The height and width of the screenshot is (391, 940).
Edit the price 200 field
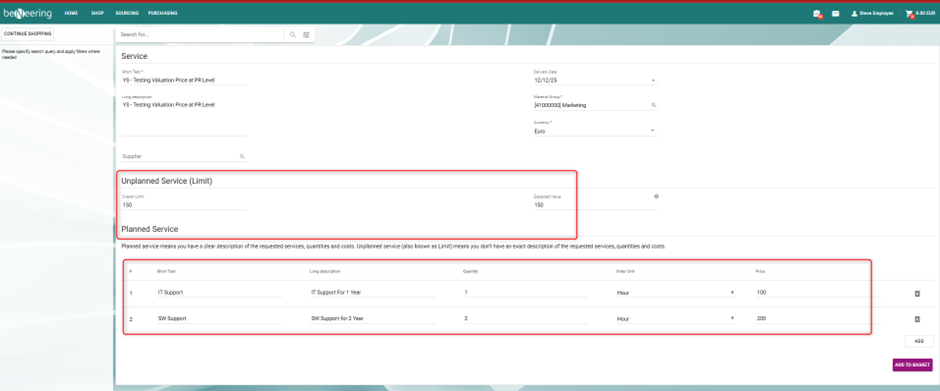point(818,318)
